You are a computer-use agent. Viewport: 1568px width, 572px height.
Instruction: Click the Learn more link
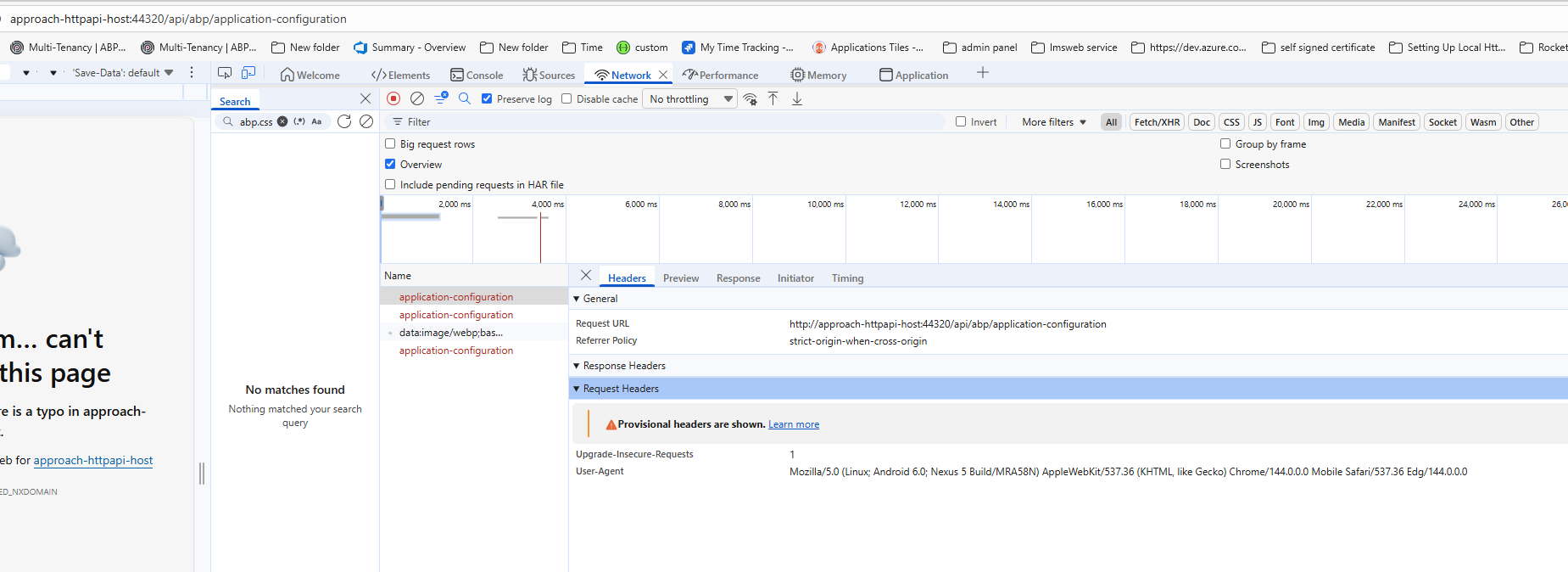(x=794, y=424)
